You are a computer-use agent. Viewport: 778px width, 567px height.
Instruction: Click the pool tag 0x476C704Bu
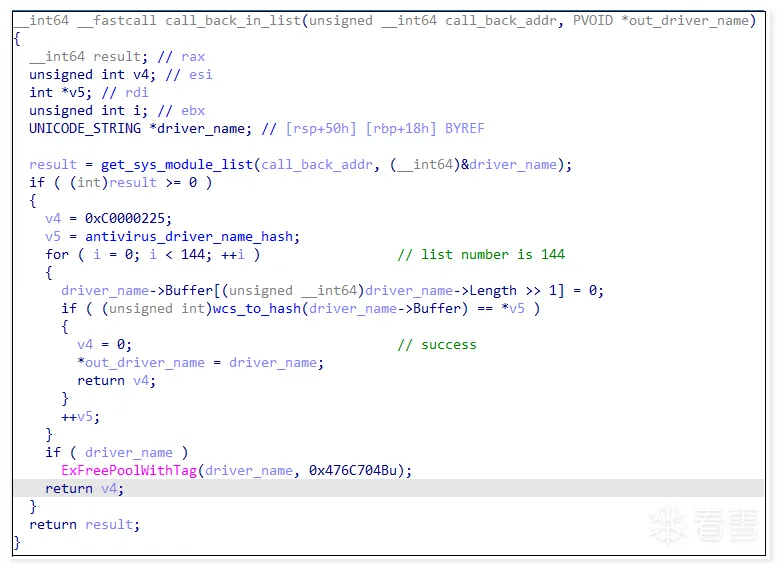coord(353,471)
